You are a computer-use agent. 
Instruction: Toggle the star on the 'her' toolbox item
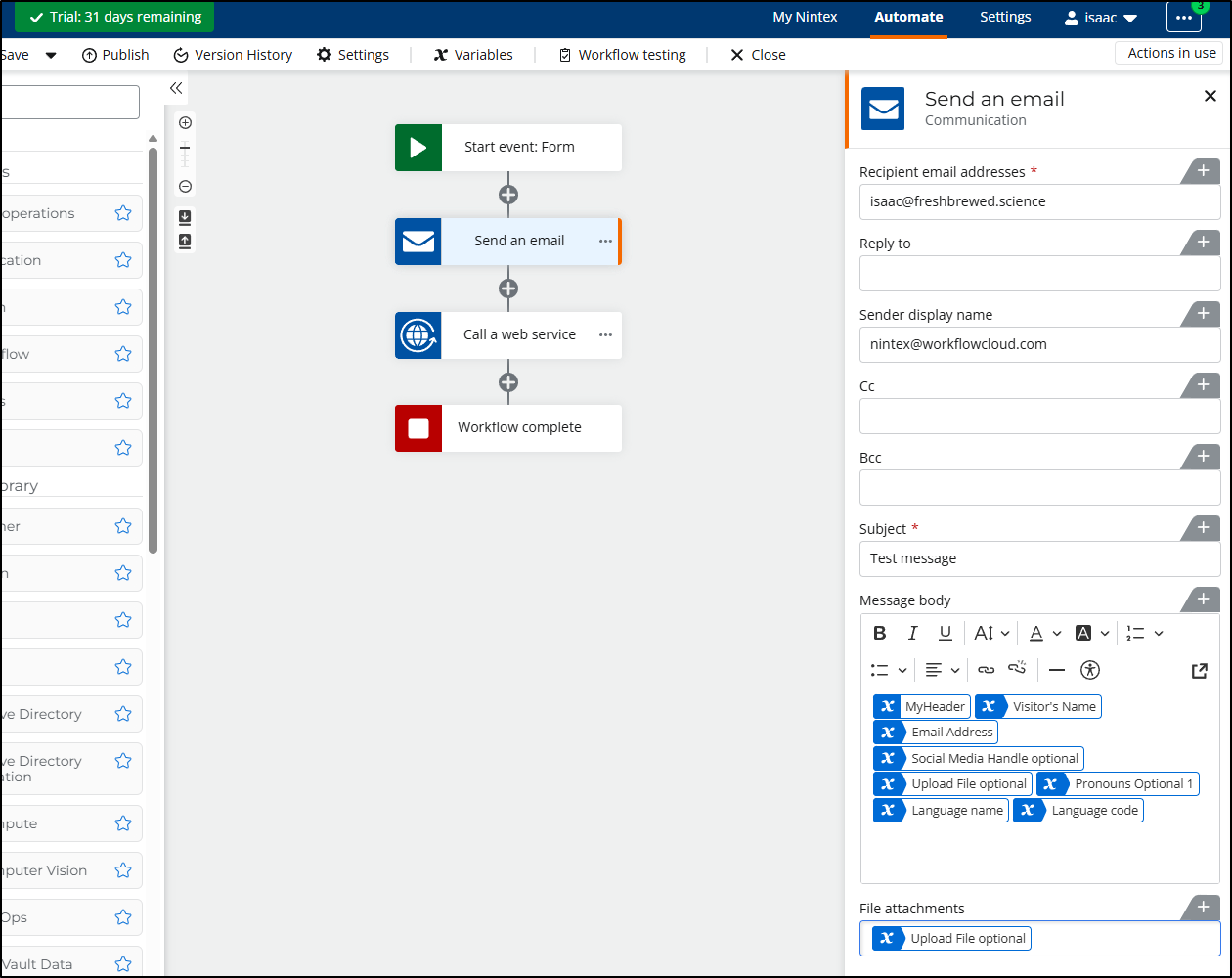click(x=123, y=526)
